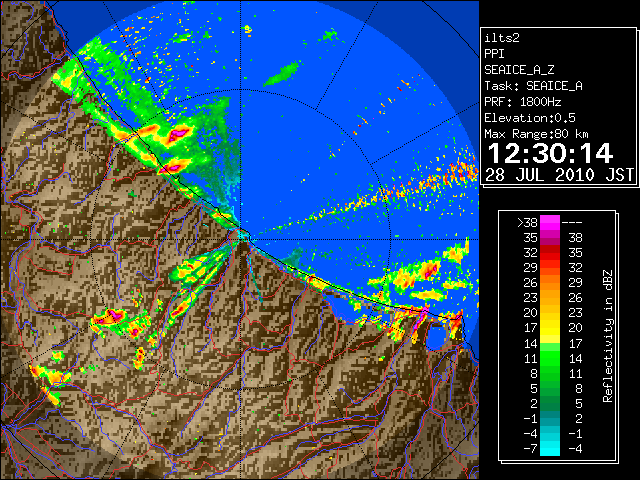Image resolution: width=640 pixels, height=480 pixels.
Task: Select the '-7' legend value
Action: [530, 448]
